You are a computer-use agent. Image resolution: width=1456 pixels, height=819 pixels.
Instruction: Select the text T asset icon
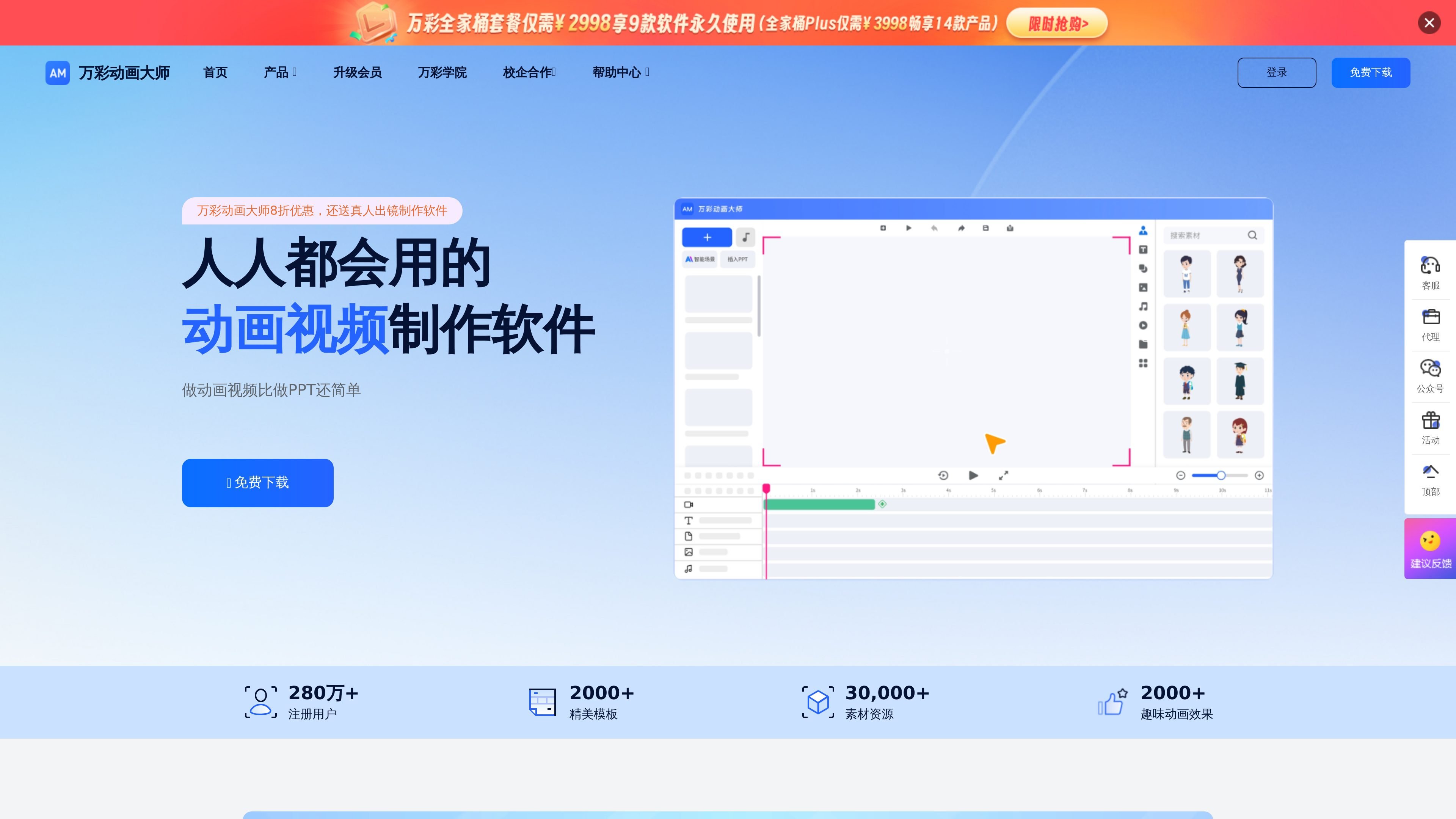coord(1143,250)
